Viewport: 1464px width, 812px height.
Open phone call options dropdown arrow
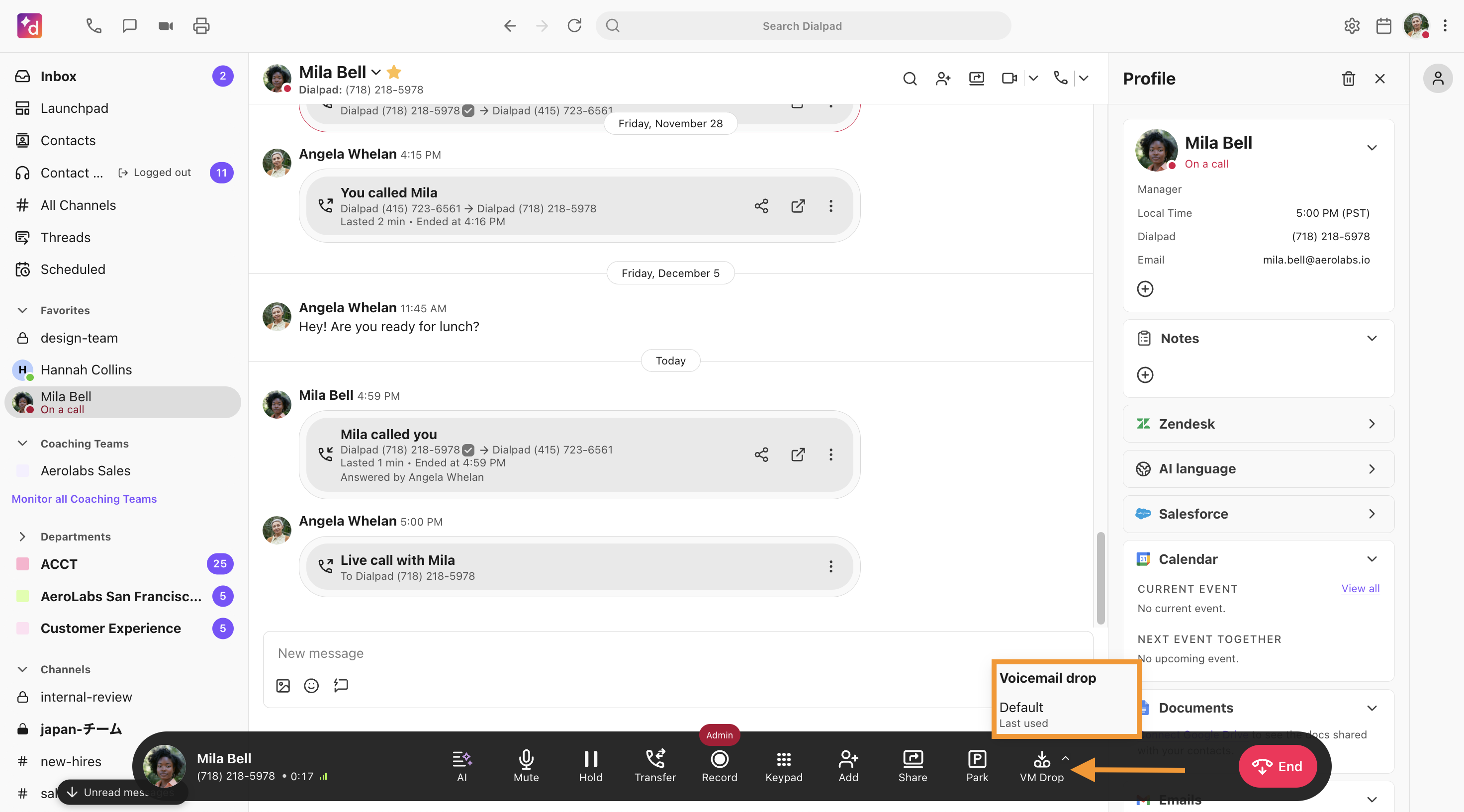pos(1084,79)
